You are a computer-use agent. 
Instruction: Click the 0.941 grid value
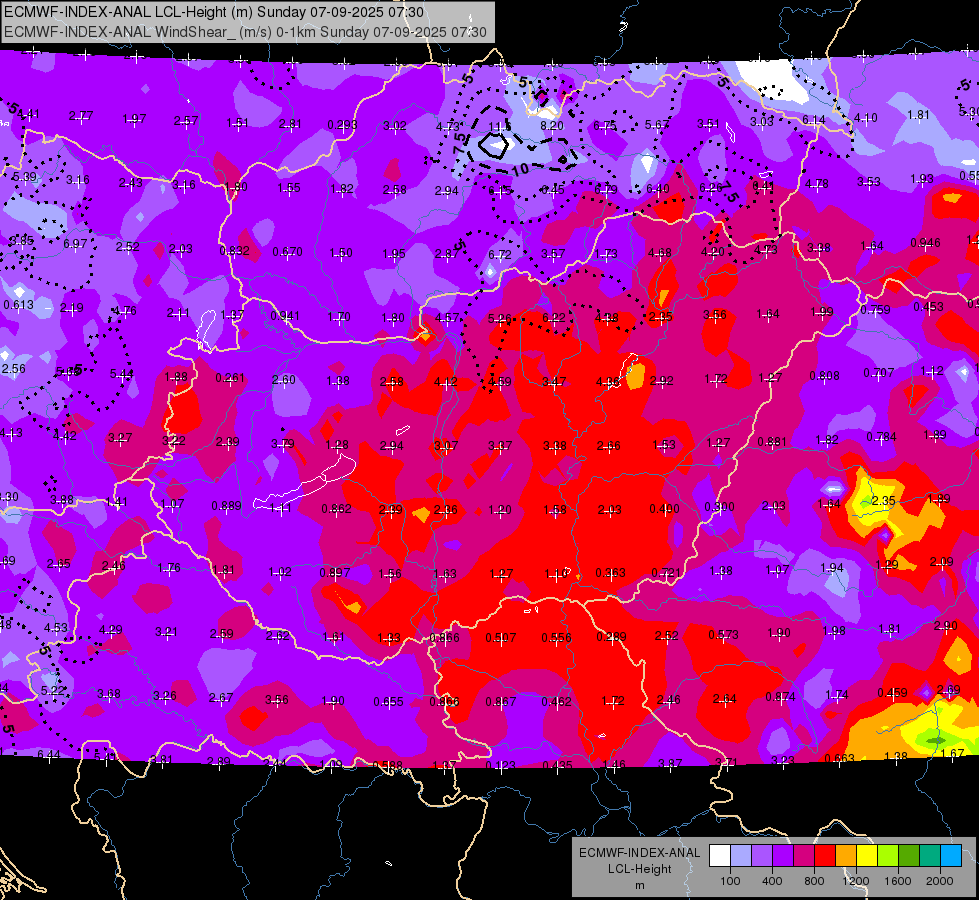(x=285, y=316)
